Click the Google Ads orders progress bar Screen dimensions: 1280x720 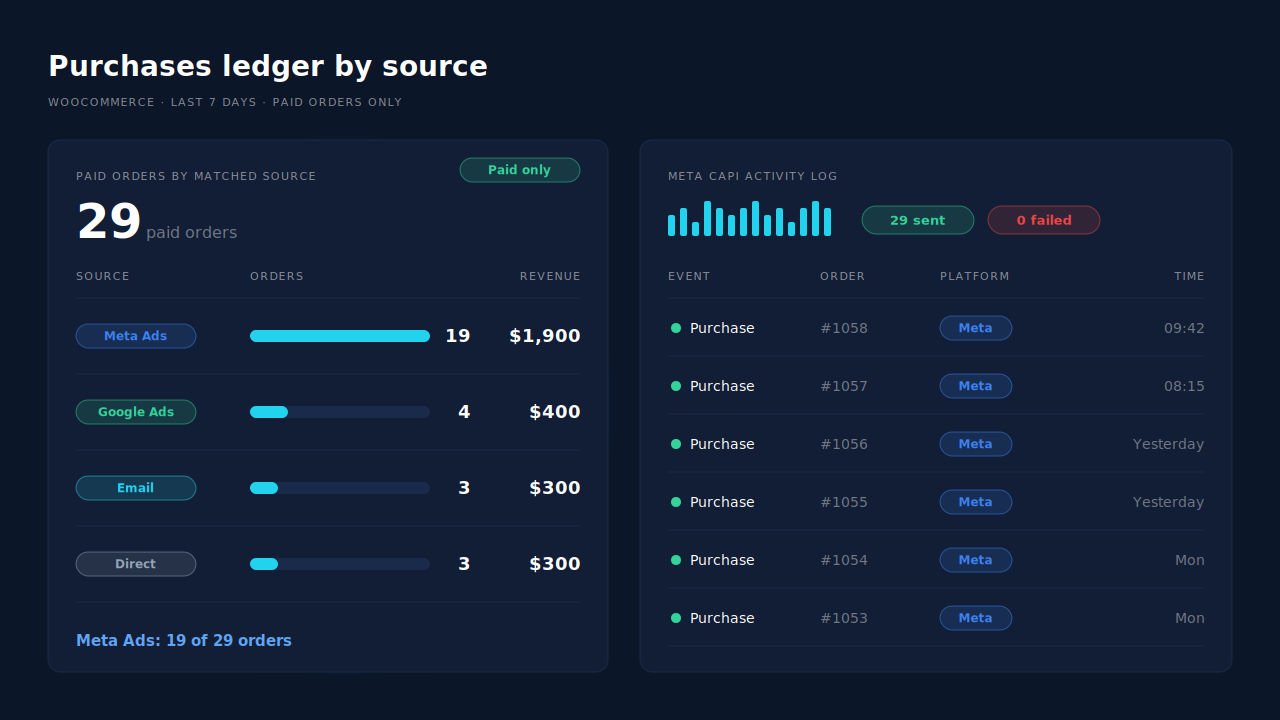(340, 412)
